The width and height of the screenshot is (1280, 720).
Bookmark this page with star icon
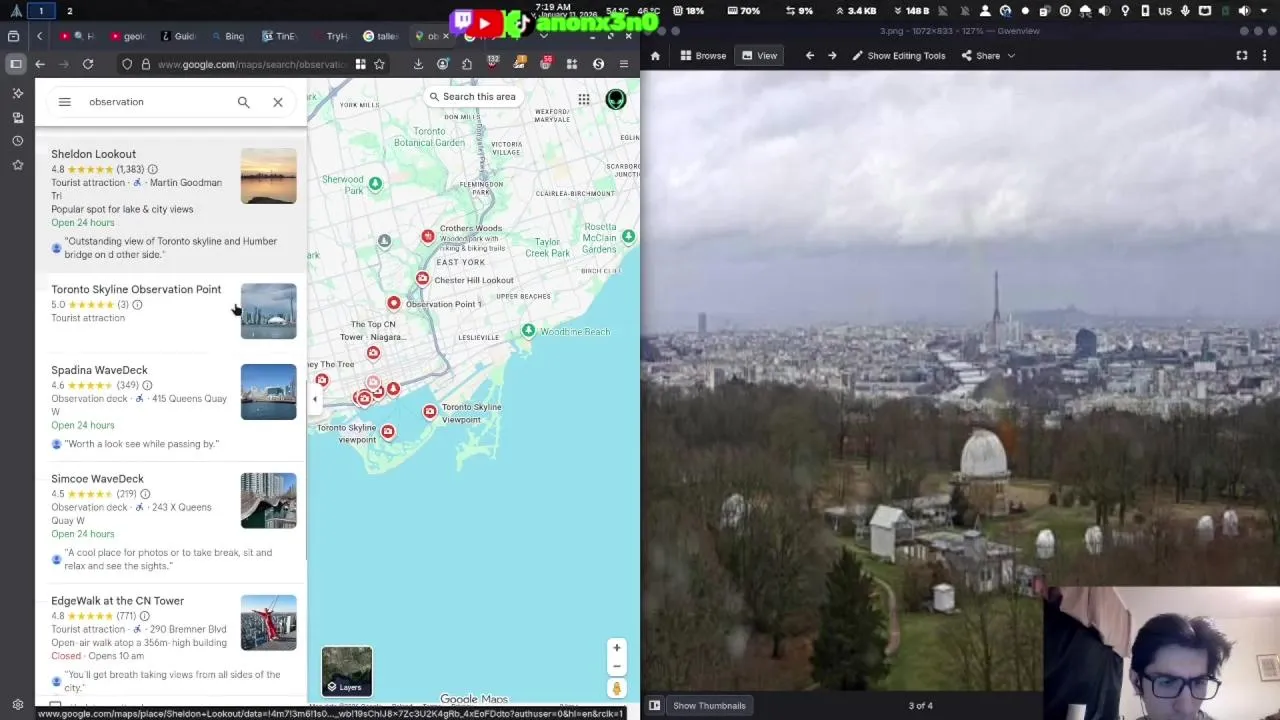(x=379, y=64)
